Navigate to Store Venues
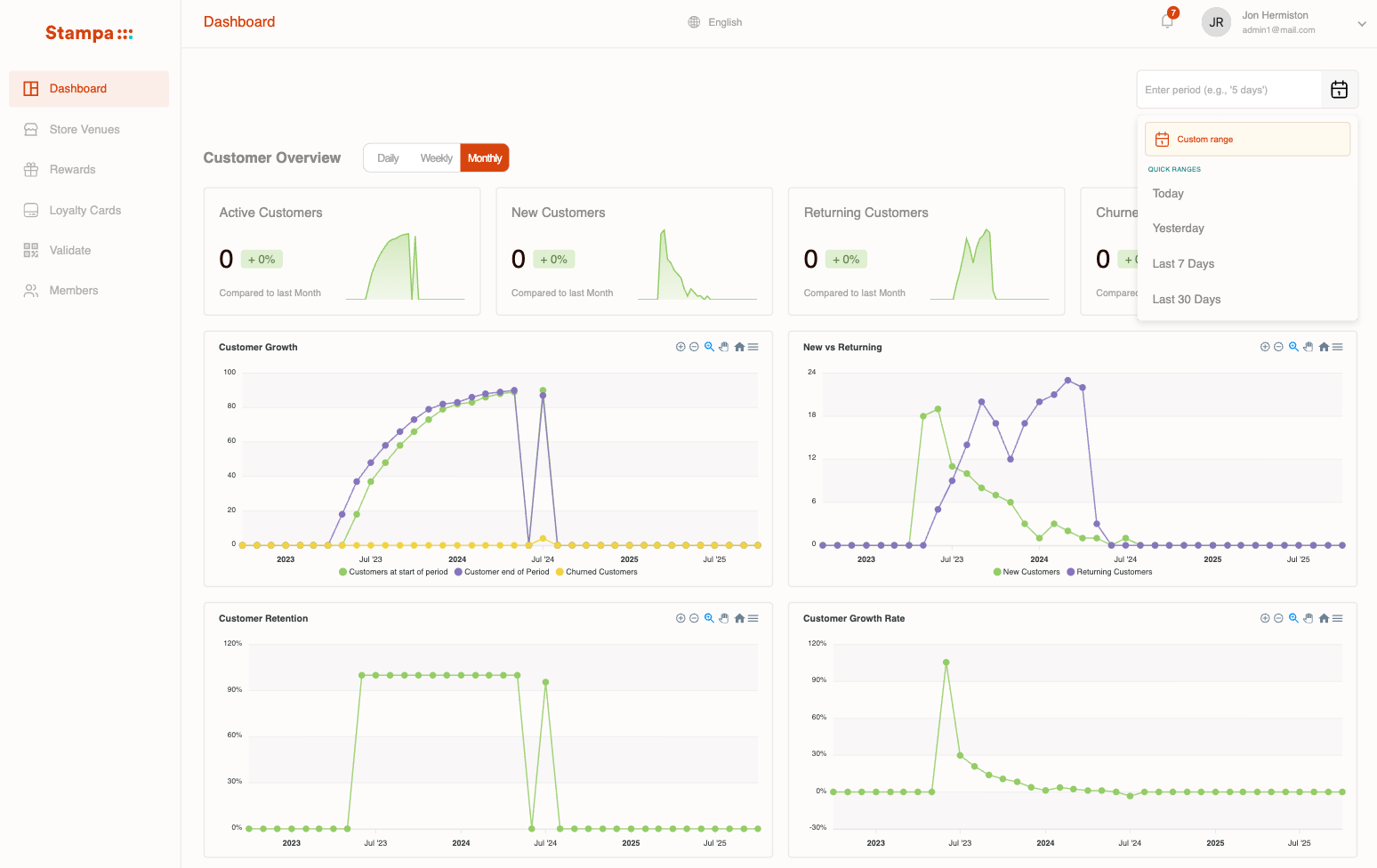The width and height of the screenshot is (1377, 868). (83, 129)
